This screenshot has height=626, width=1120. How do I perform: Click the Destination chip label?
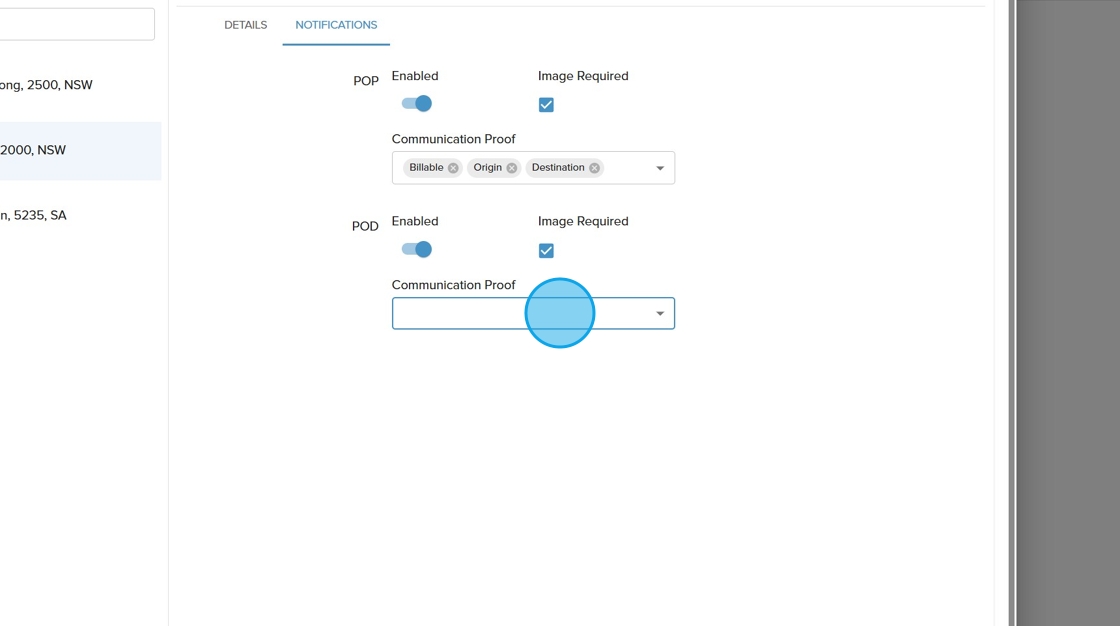click(x=558, y=168)
